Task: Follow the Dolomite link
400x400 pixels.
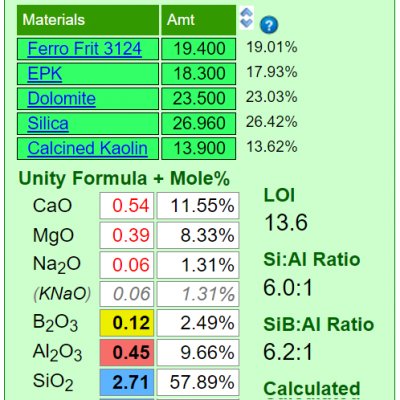Action: [62, 98]
